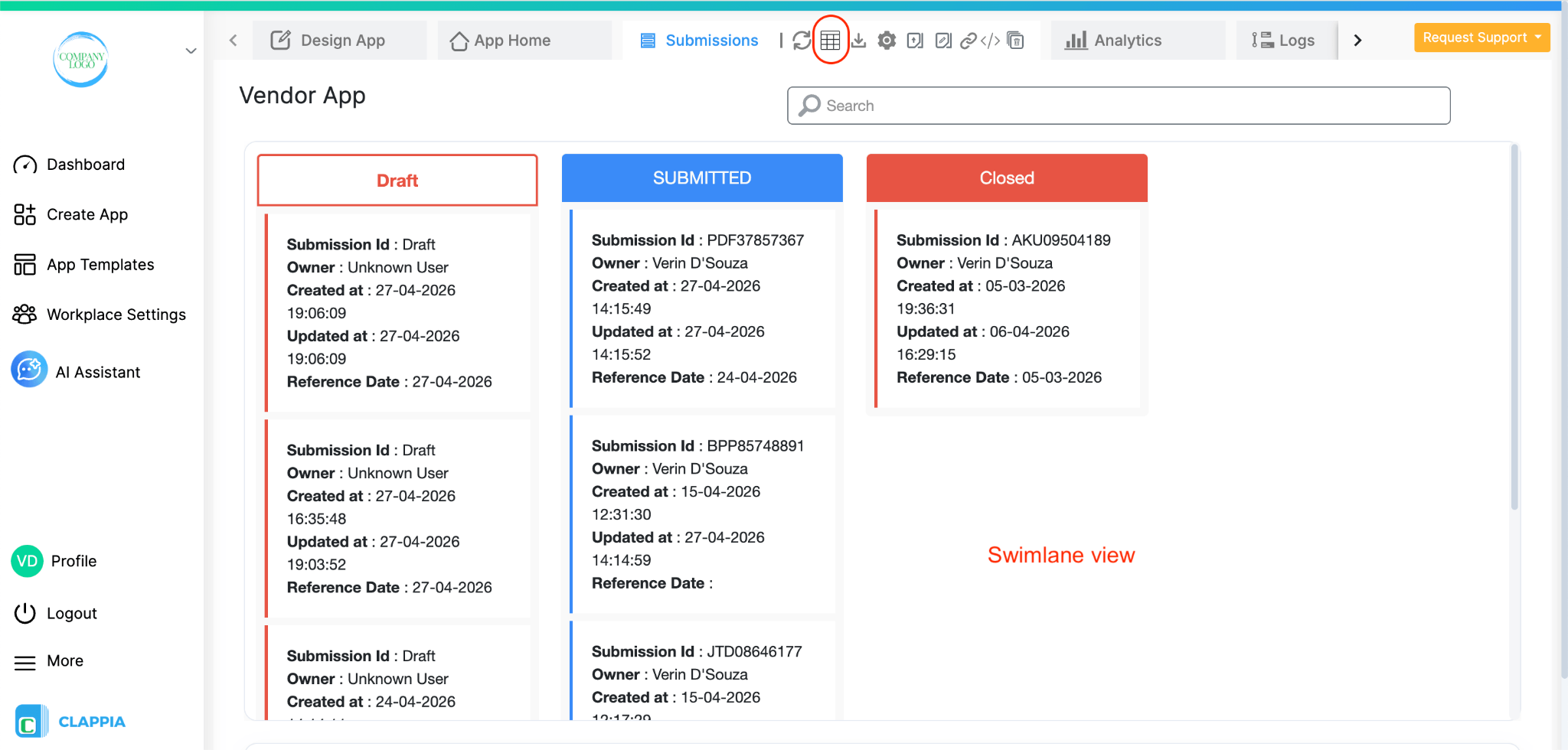Click the search submissions field
Viewport: 1568px width, 750px height.
coord(1118,106)
